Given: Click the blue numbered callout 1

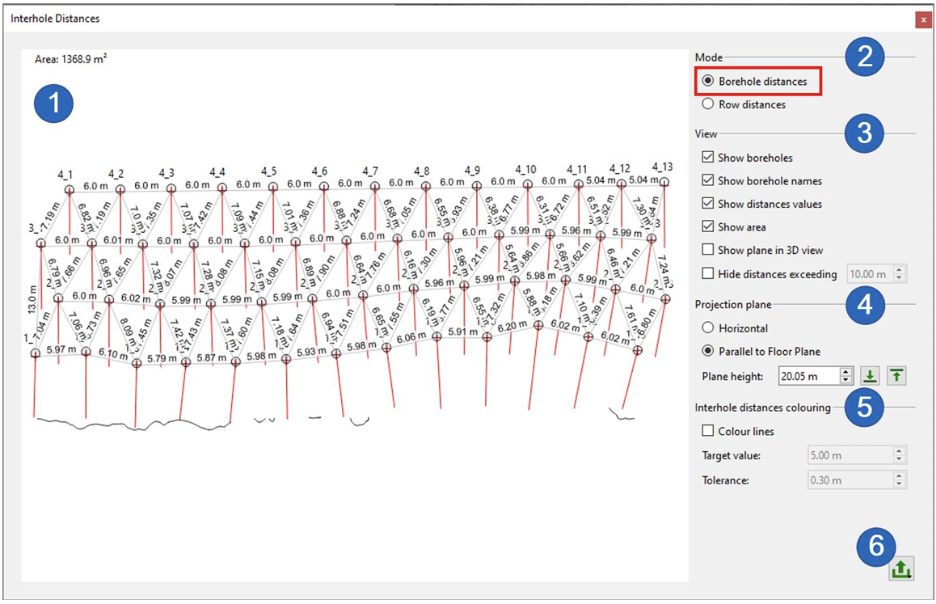Looking at the screenshot, I should click(x=54, y=103).
